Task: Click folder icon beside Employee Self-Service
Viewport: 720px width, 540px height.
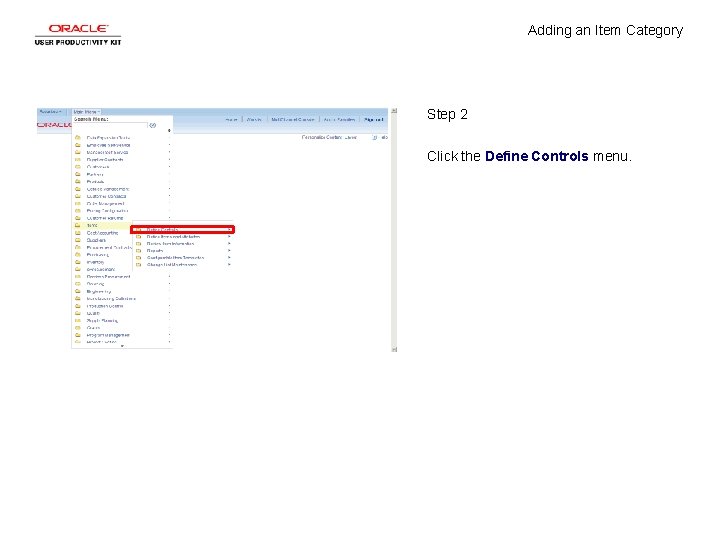Action: (78, 145)
